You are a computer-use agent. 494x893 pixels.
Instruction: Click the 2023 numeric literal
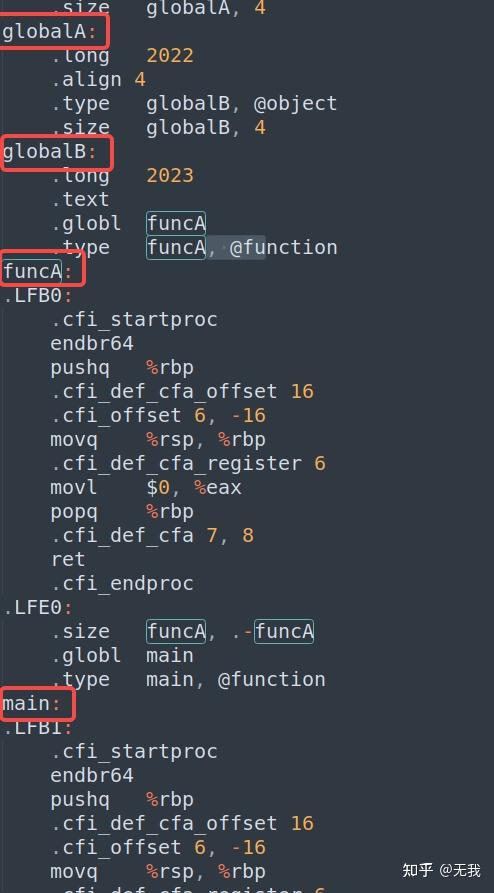[x=170, y=175]
